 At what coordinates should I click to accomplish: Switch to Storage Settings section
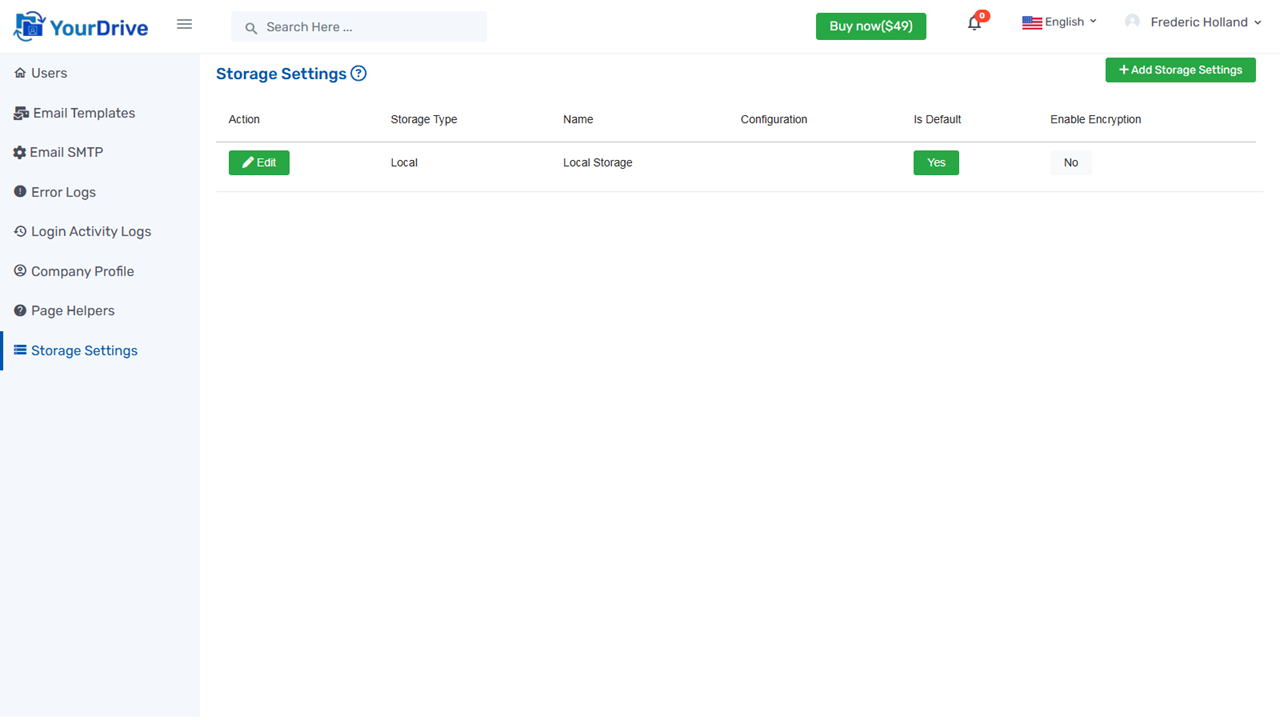[x=84, y=350]
